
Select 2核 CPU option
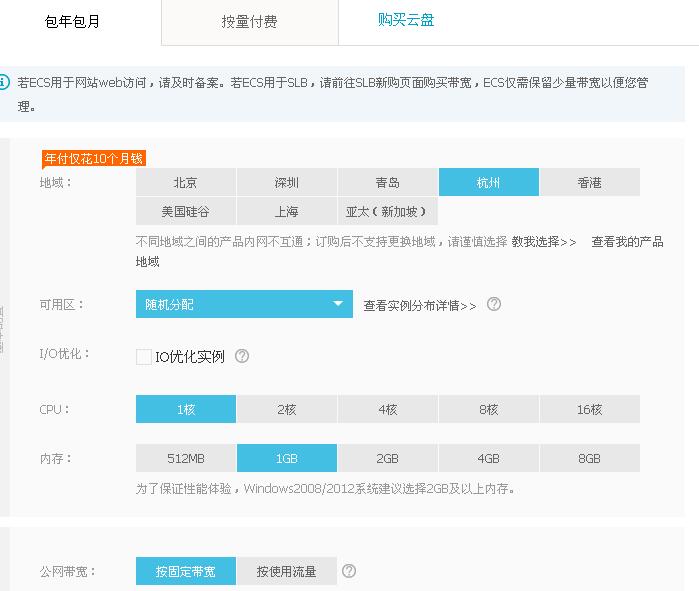[287, 409]
